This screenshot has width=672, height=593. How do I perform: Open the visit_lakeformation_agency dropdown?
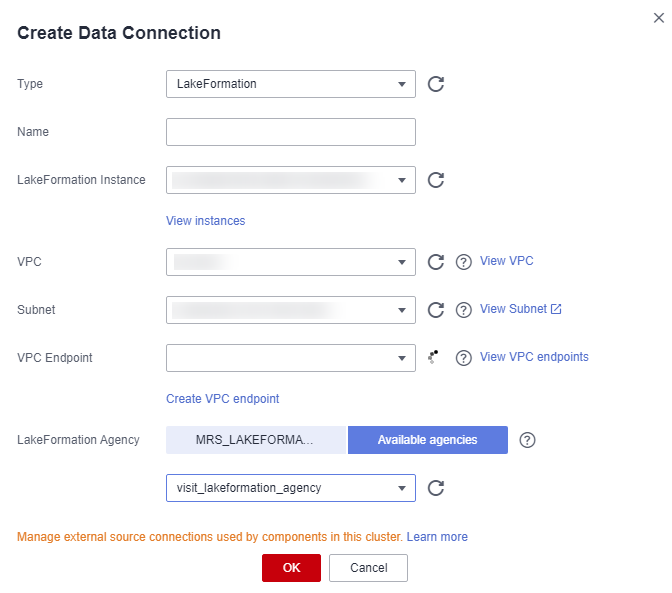pyautogui.click(x=291, y=488)
